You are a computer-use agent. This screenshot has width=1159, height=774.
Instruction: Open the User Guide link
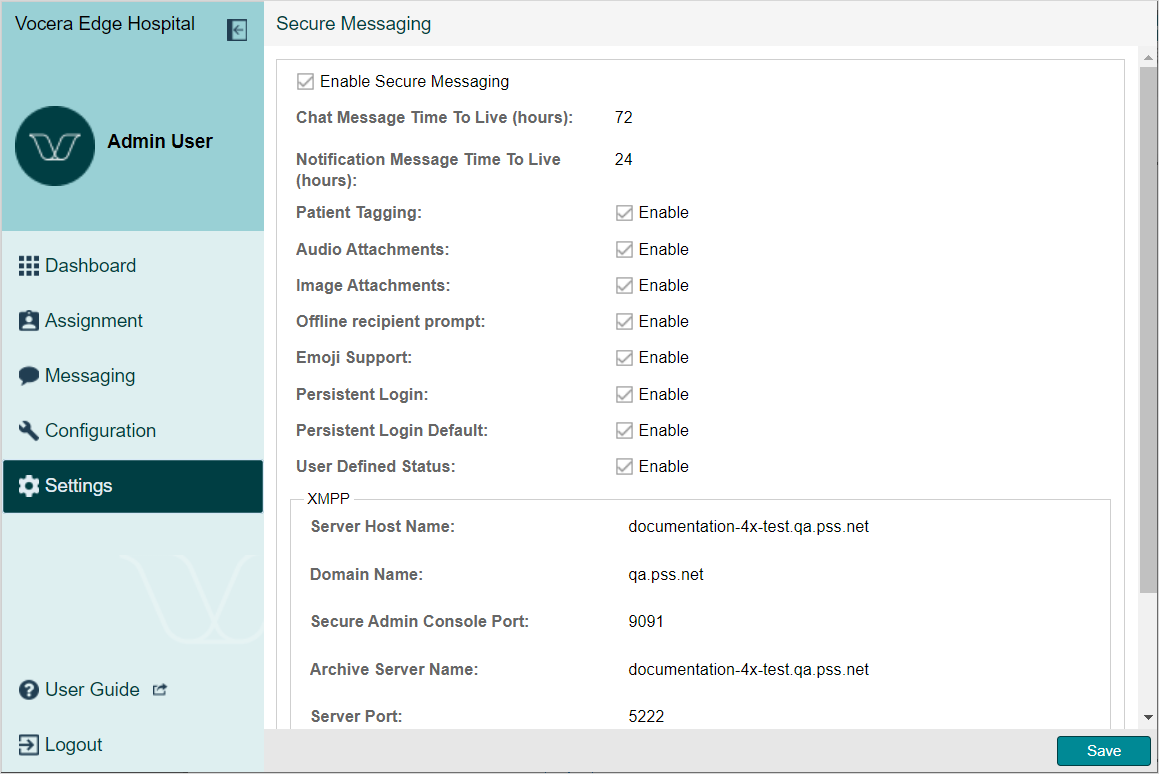(92, 690)
